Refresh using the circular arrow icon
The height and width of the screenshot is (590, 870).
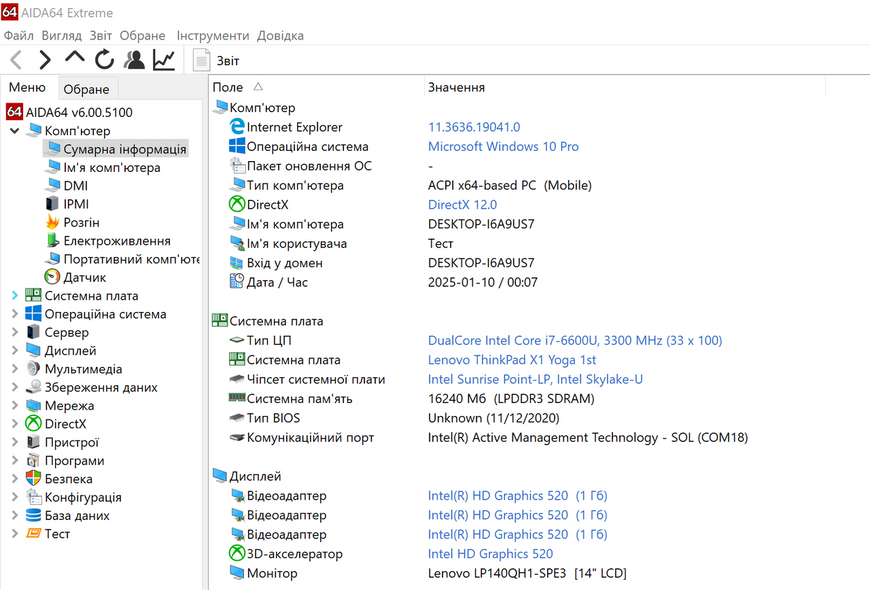[x=104, y=60]
